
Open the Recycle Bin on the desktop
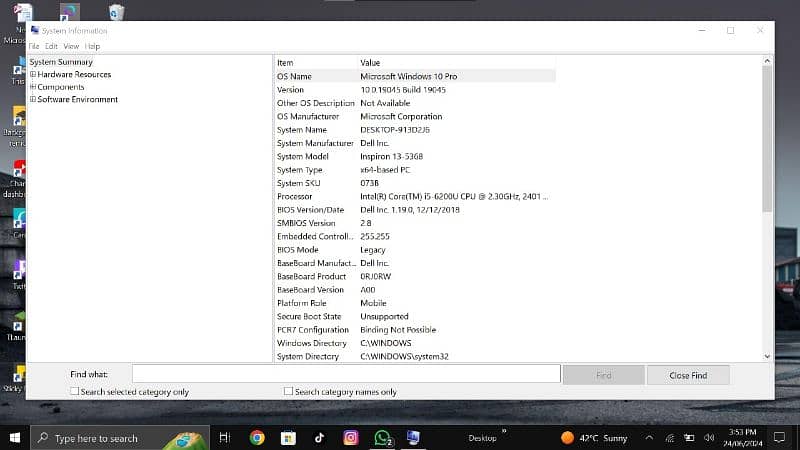click(x=117, y=13)
